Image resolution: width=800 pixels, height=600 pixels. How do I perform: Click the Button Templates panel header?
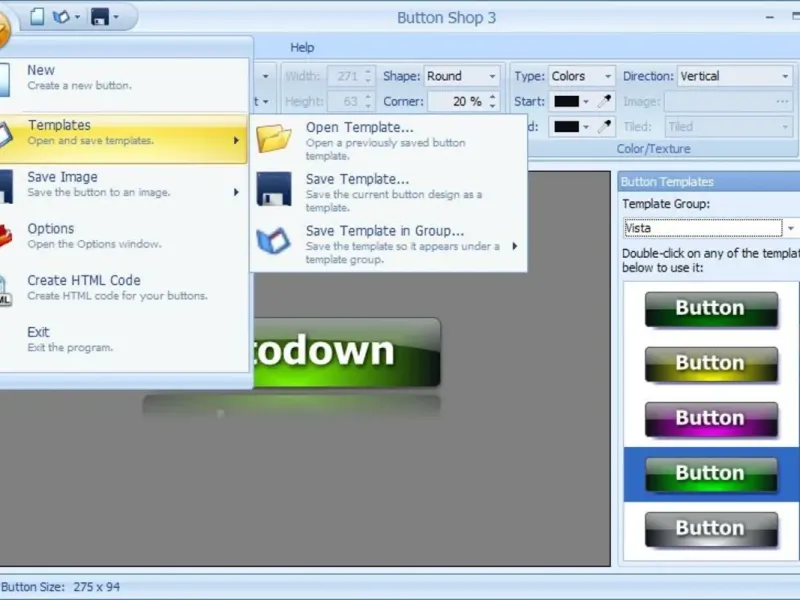click(x=709, y=182)
